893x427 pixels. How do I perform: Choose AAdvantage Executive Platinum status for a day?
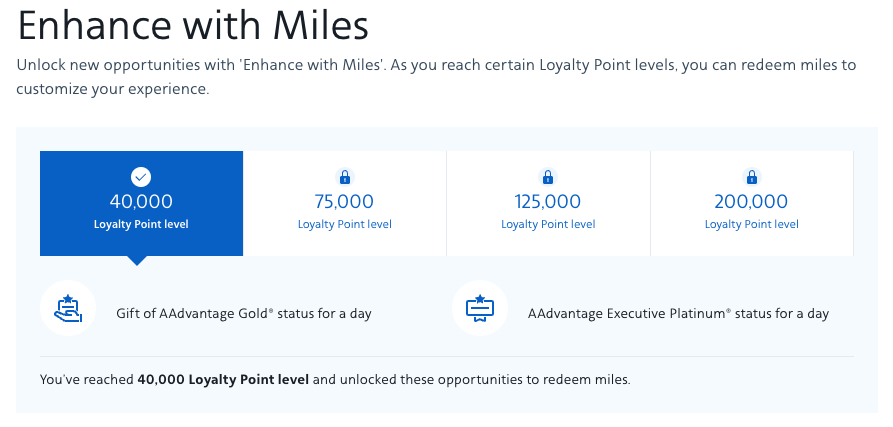pos(678,313)
